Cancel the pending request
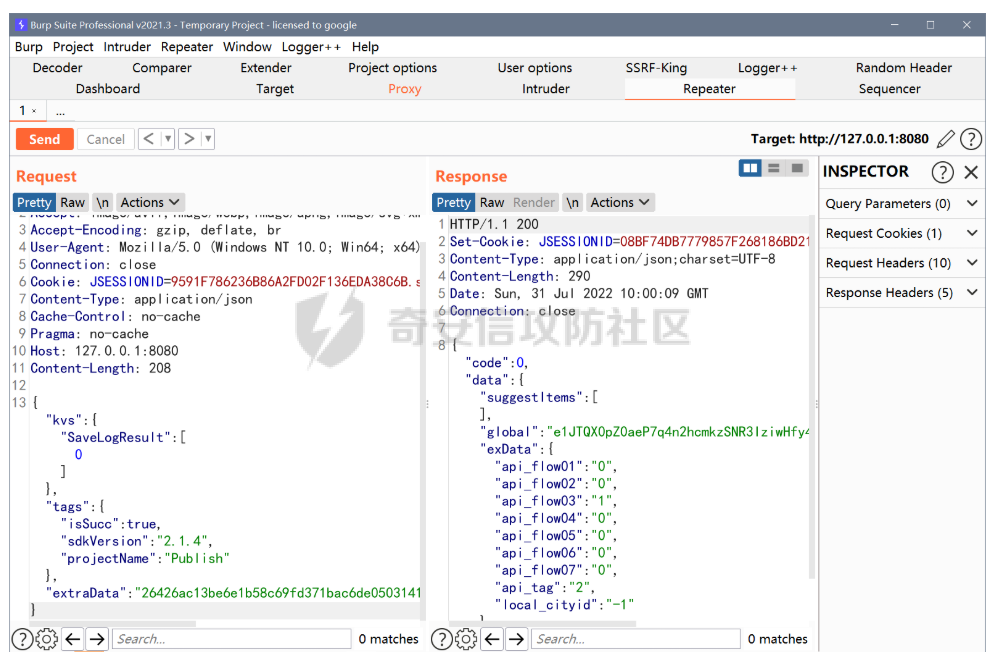This screenshot has width=990, height=652. [105, 139]
